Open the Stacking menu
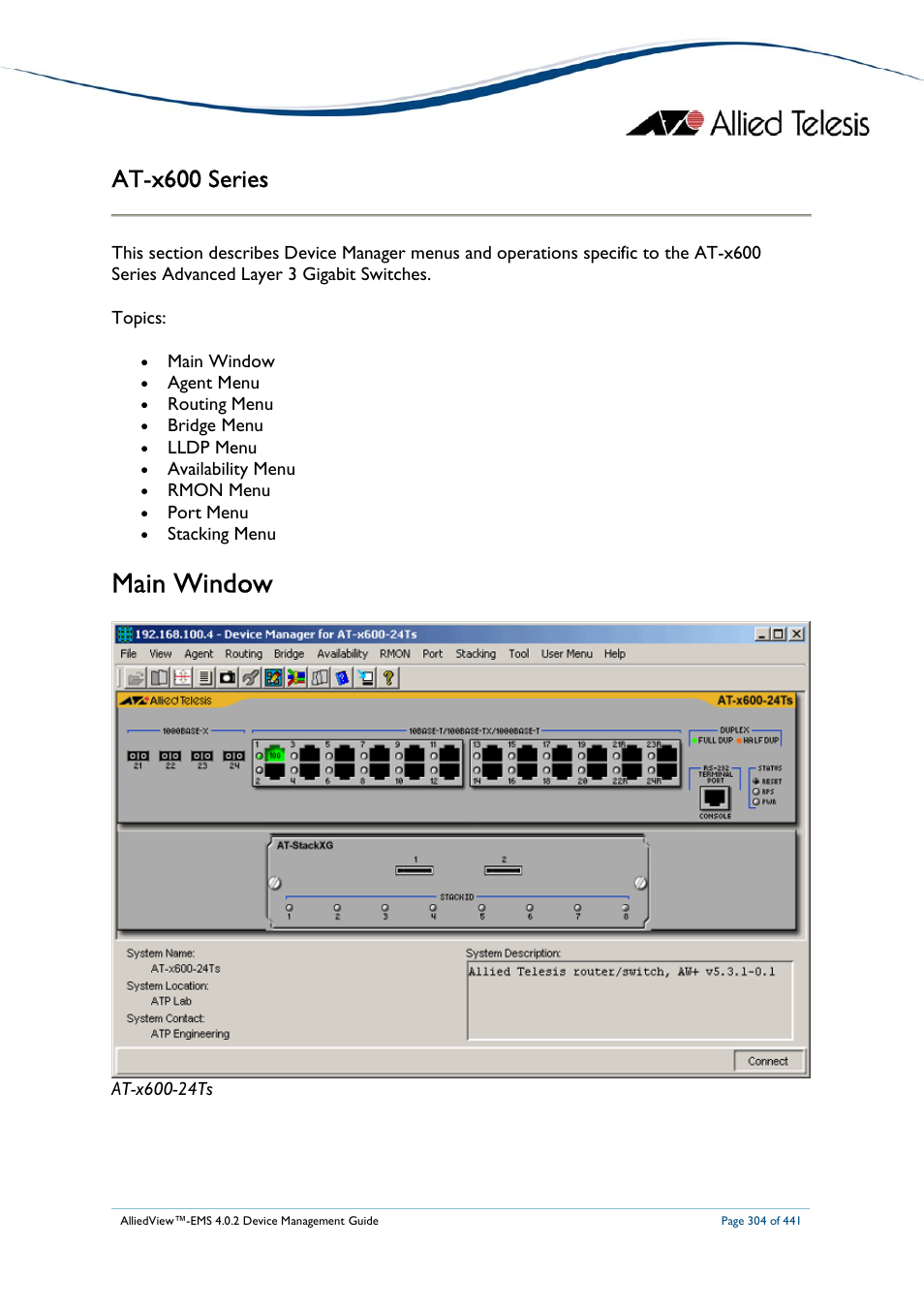The image size is (924, 1309). point(476,654)
